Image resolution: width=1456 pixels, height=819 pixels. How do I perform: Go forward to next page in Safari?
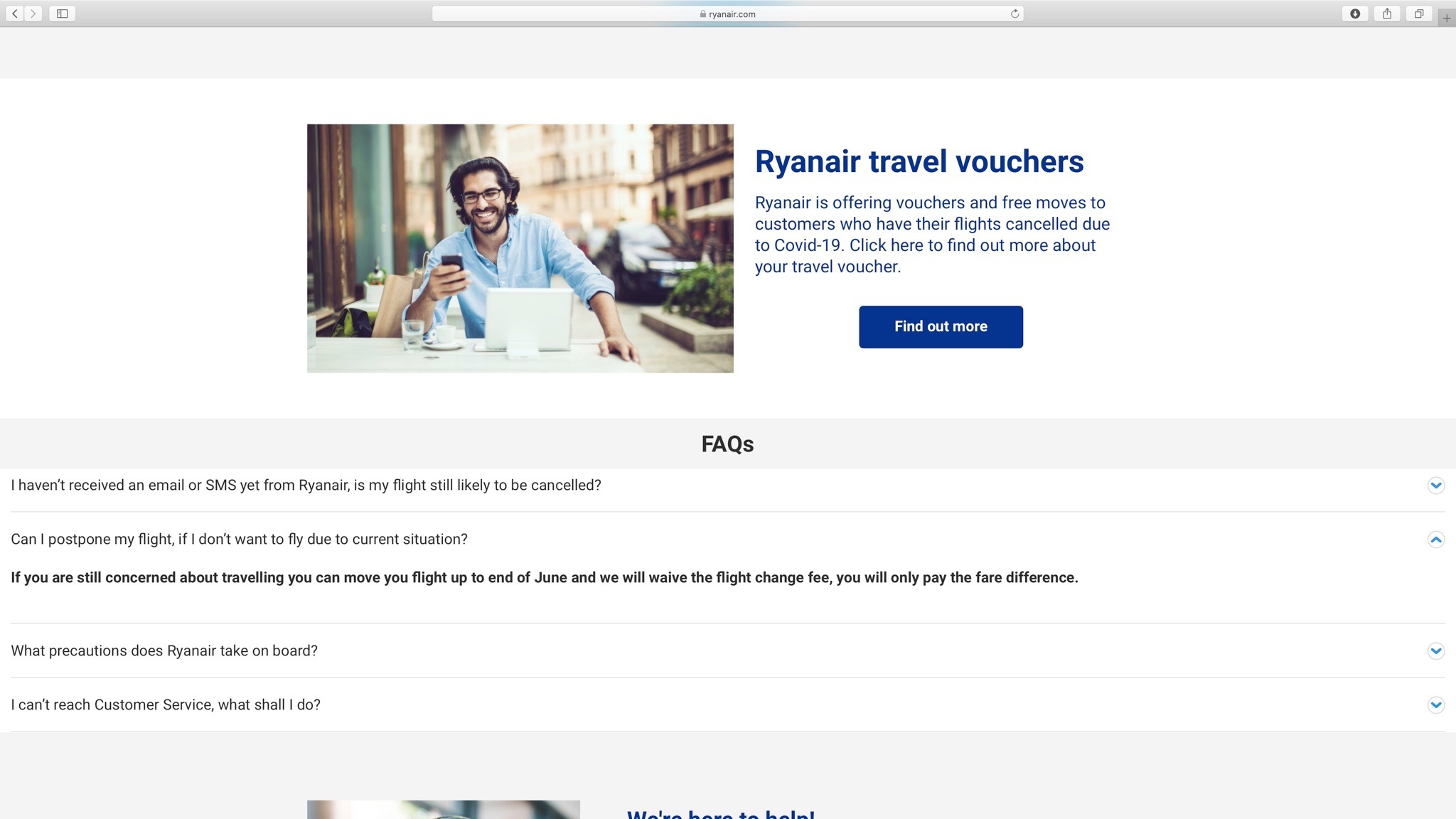tap(33, 14)
